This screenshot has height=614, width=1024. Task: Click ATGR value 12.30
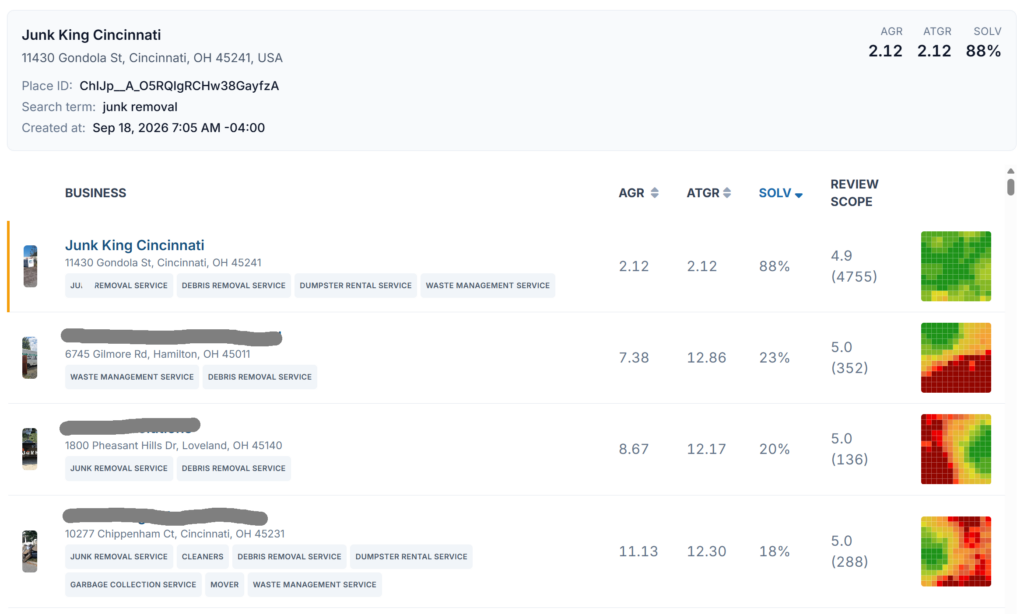tap(706, 551)
